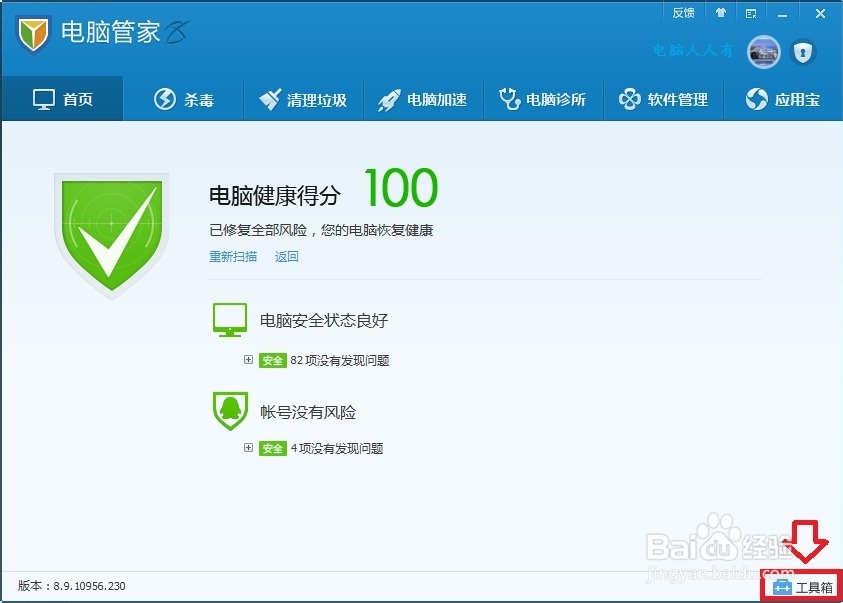Switch to the 杀毒 antivirus tab

[x=183, y=99]
